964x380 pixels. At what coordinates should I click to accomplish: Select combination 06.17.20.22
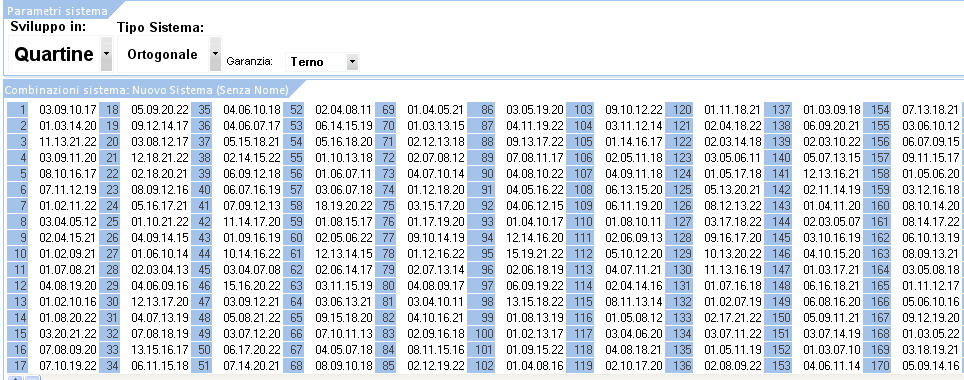tap(252, 350)
